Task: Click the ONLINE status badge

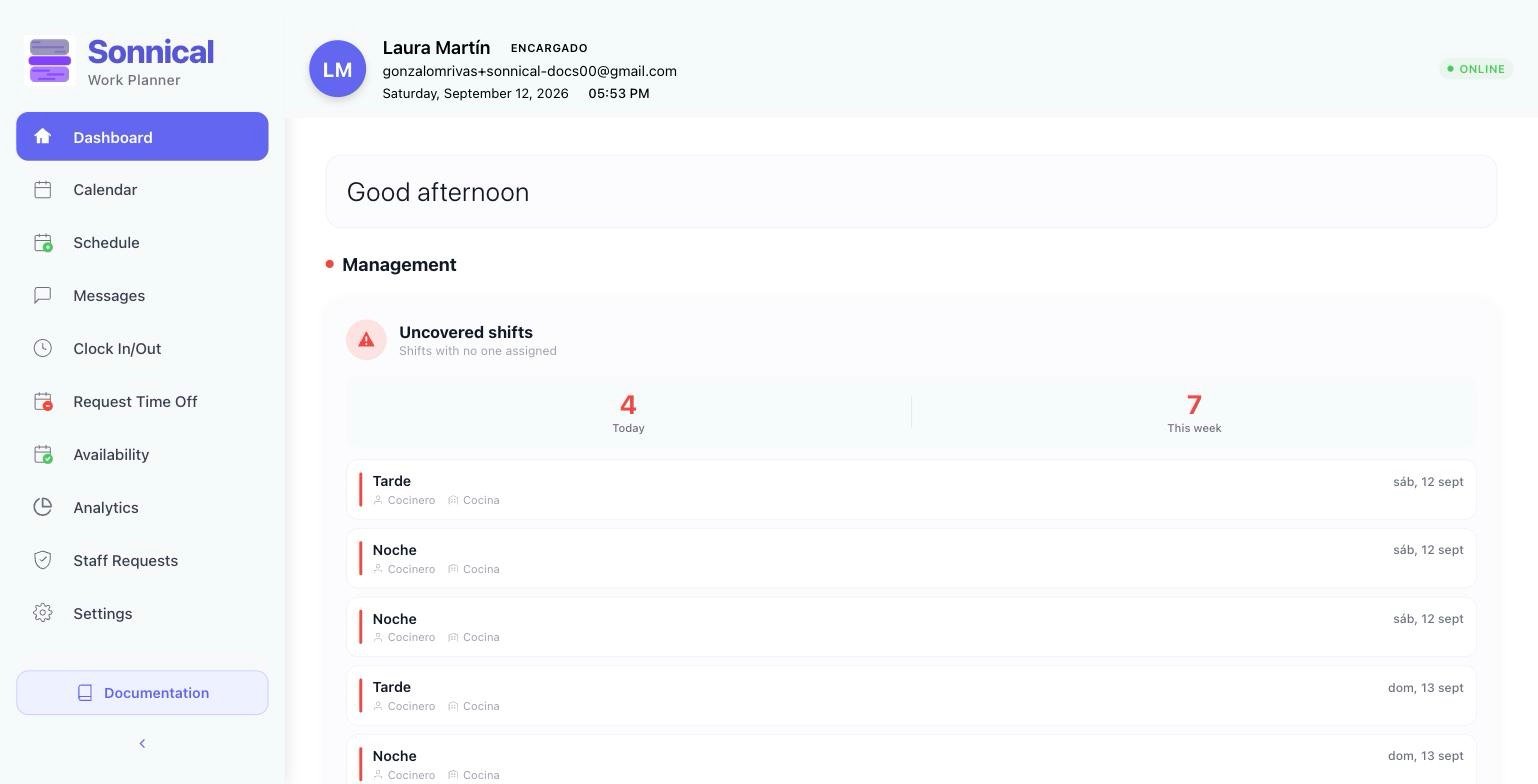Action: coord(1475,69)
